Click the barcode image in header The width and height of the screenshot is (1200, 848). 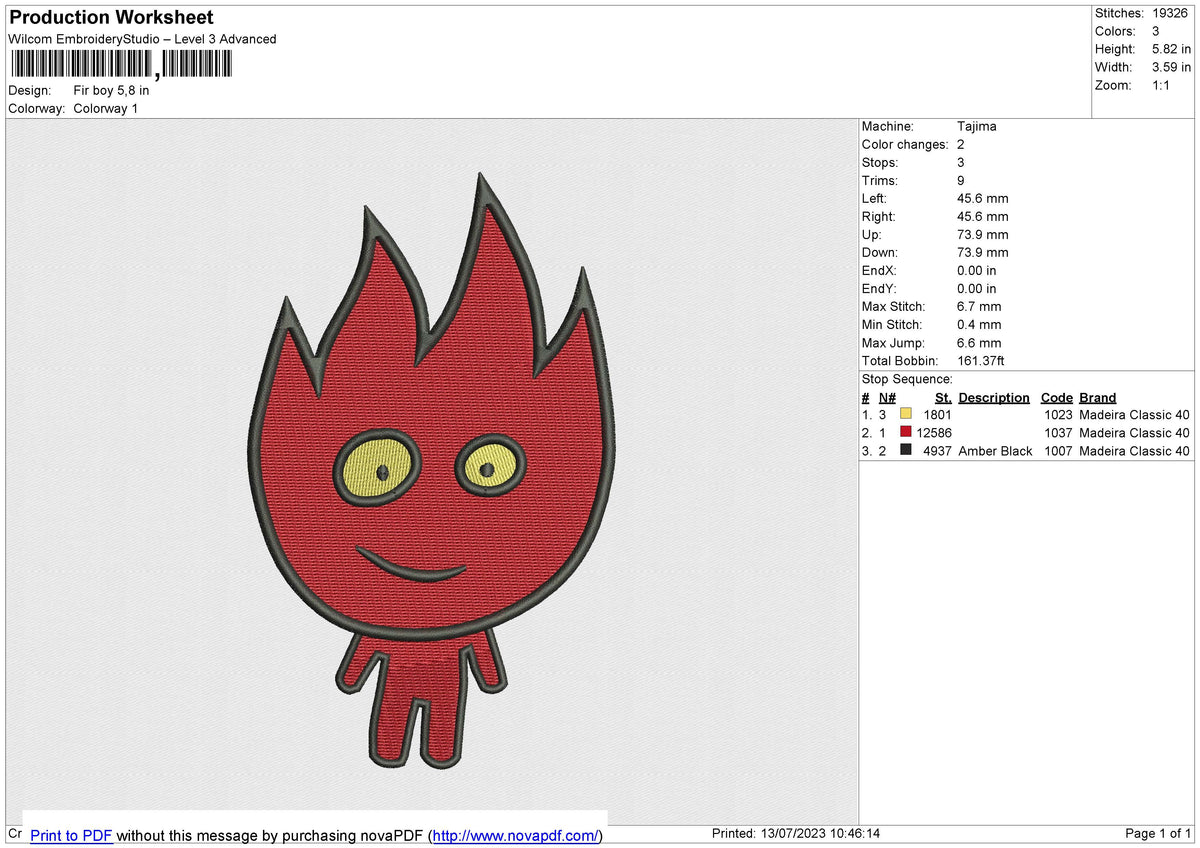point(121,65)
